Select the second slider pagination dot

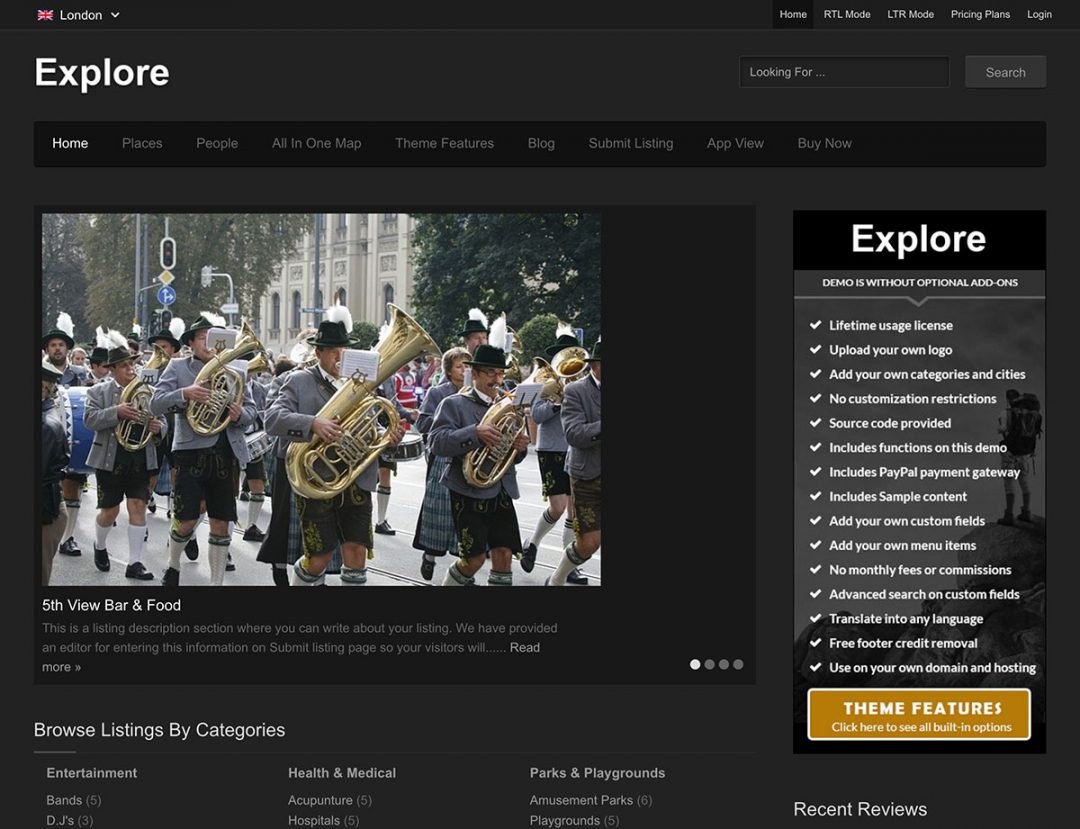710,664
